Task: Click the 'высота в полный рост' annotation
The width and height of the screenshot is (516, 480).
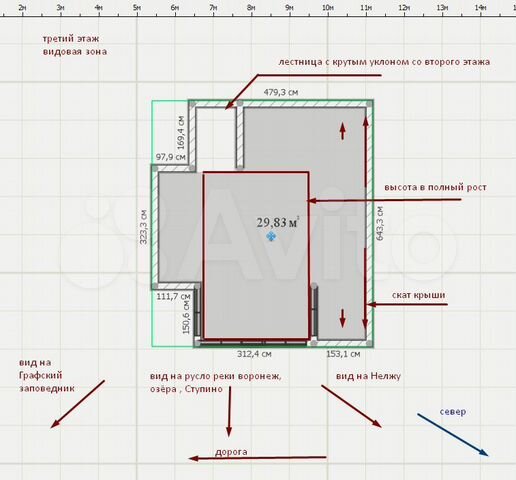Action: click(x=436, y=187)
